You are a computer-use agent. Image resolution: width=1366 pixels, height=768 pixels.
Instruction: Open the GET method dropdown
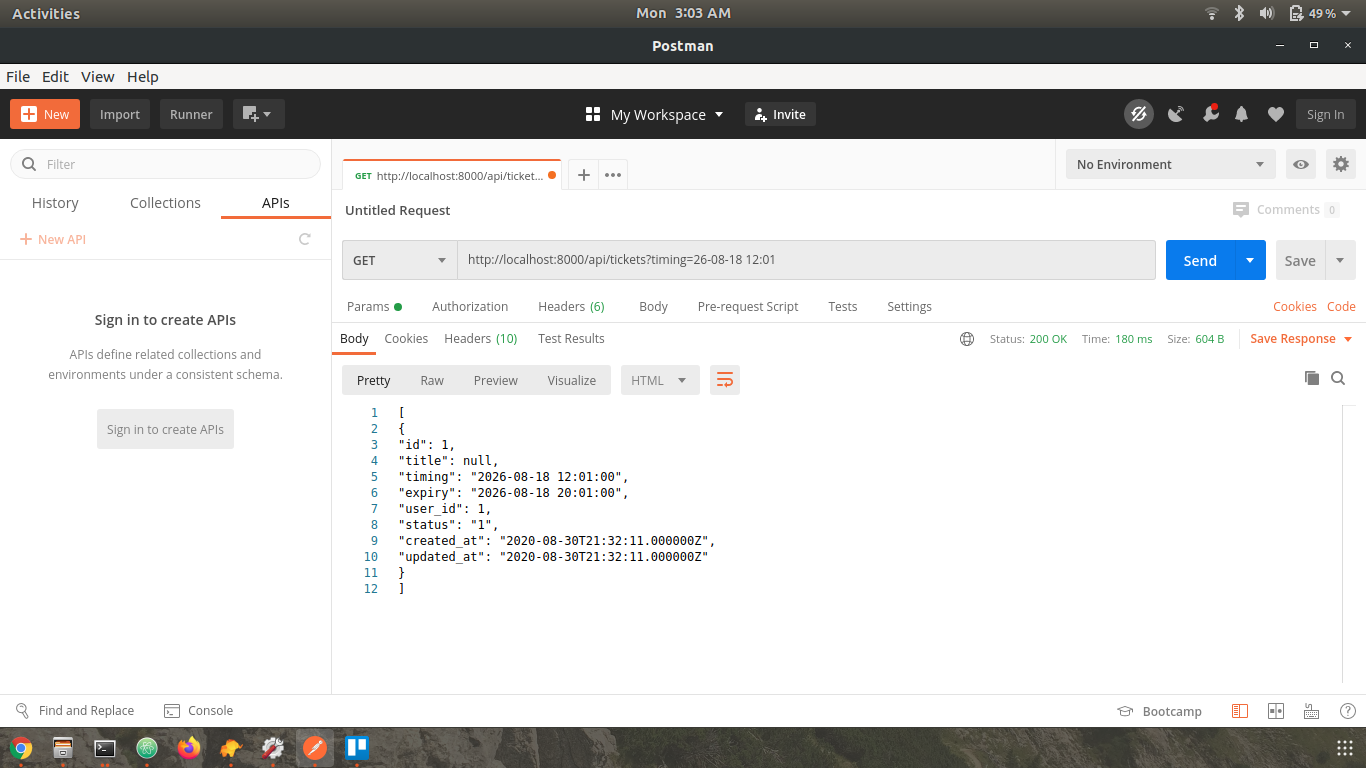399,260
